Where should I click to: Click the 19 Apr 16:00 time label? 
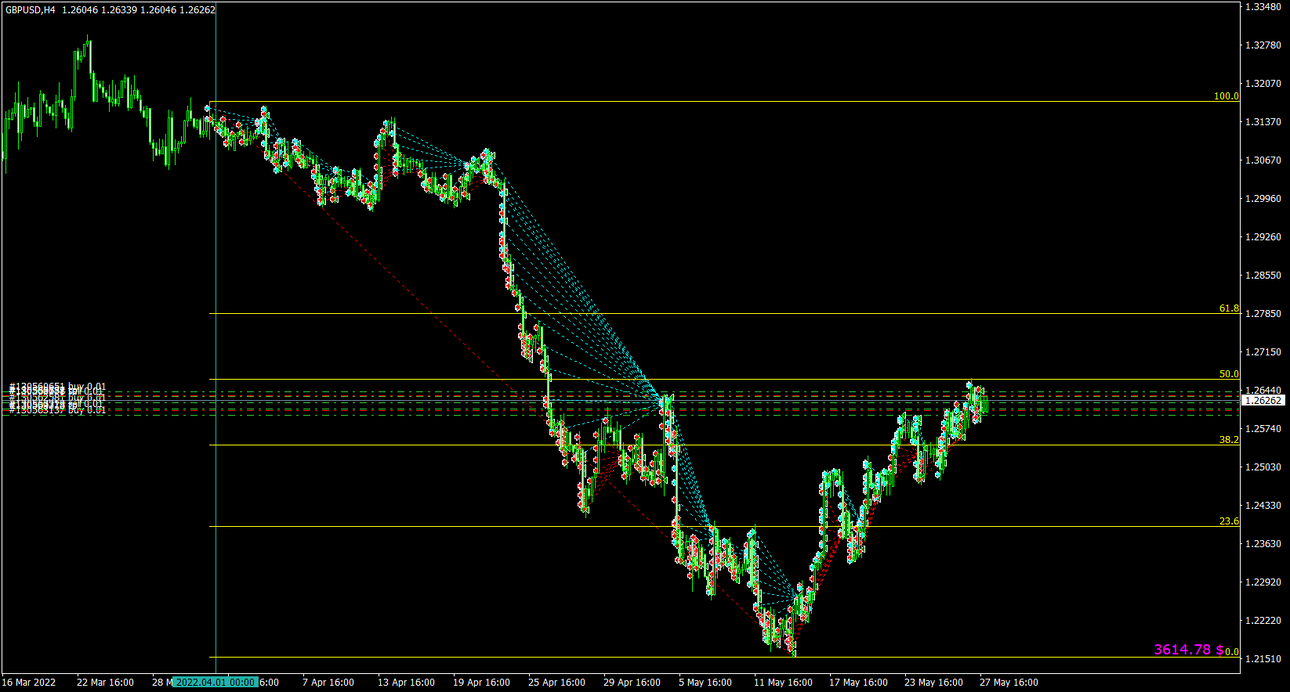pyautogui.click(x=481, y=682)
